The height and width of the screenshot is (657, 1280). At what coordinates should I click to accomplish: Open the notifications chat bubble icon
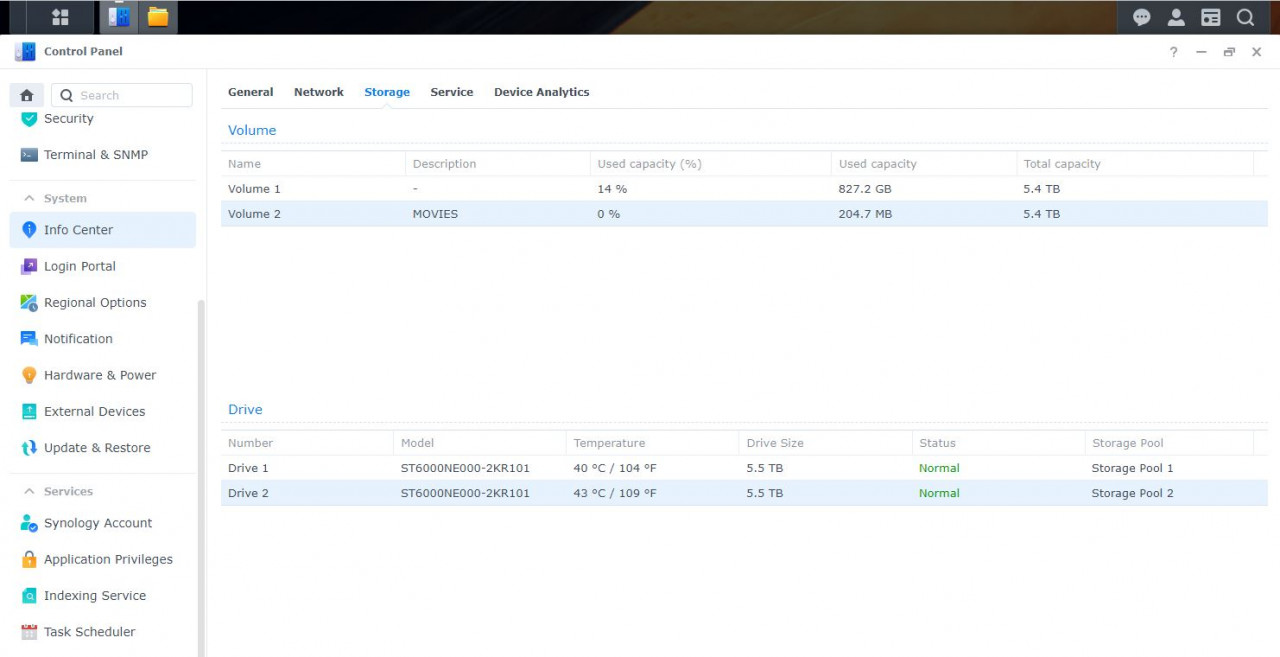pyautogui.click(x=1142, y=17)
